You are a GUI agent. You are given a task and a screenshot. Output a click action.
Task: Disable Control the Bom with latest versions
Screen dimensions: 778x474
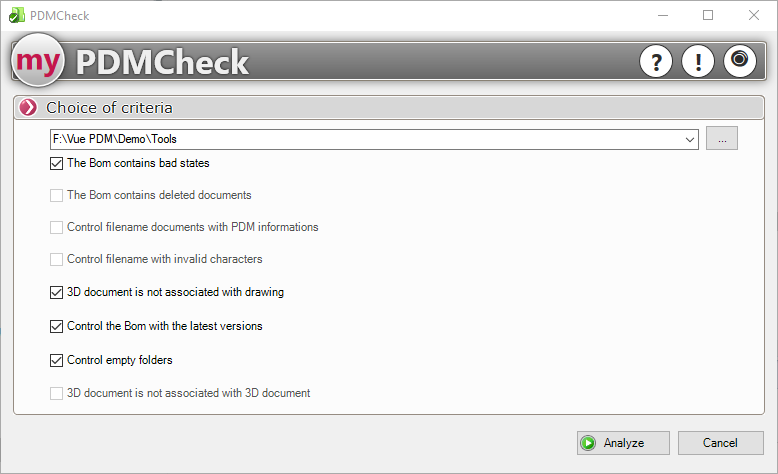pos(56,326)
